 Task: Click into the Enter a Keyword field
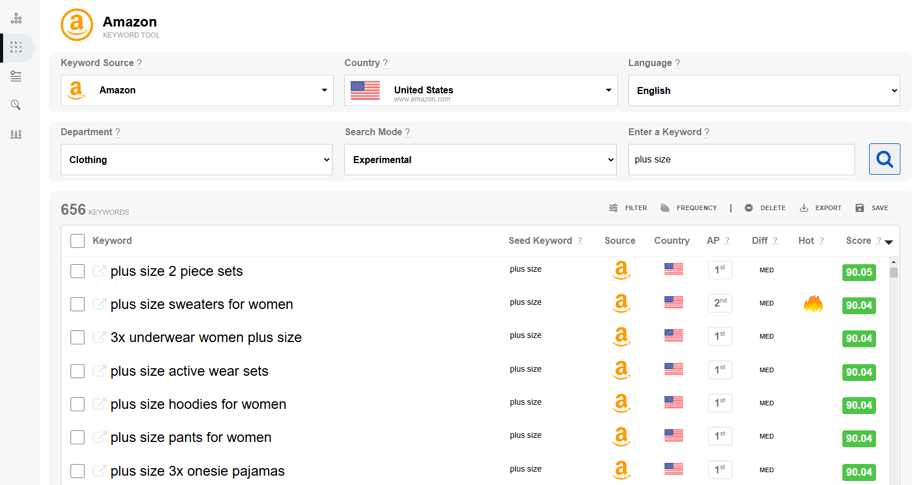pos(741,160)
